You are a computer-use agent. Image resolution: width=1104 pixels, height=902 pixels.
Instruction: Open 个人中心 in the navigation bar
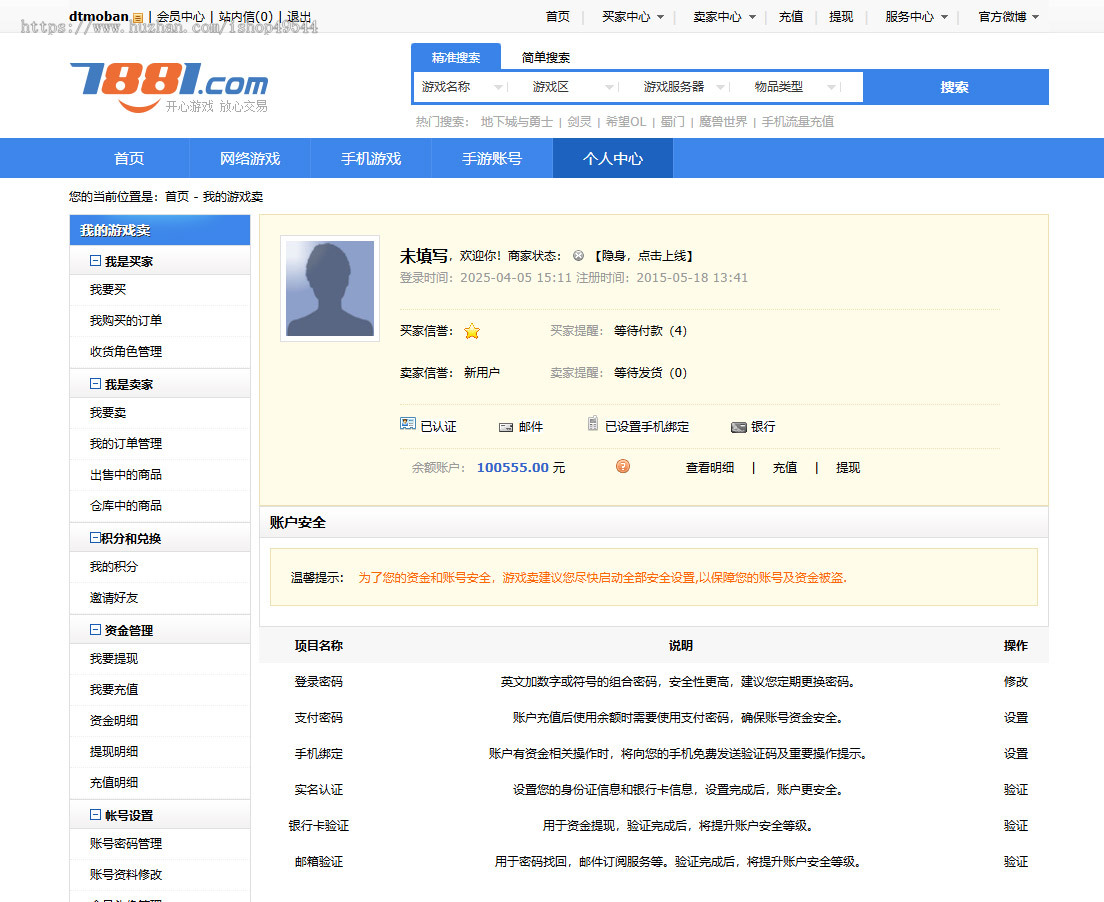pos(613,158)
